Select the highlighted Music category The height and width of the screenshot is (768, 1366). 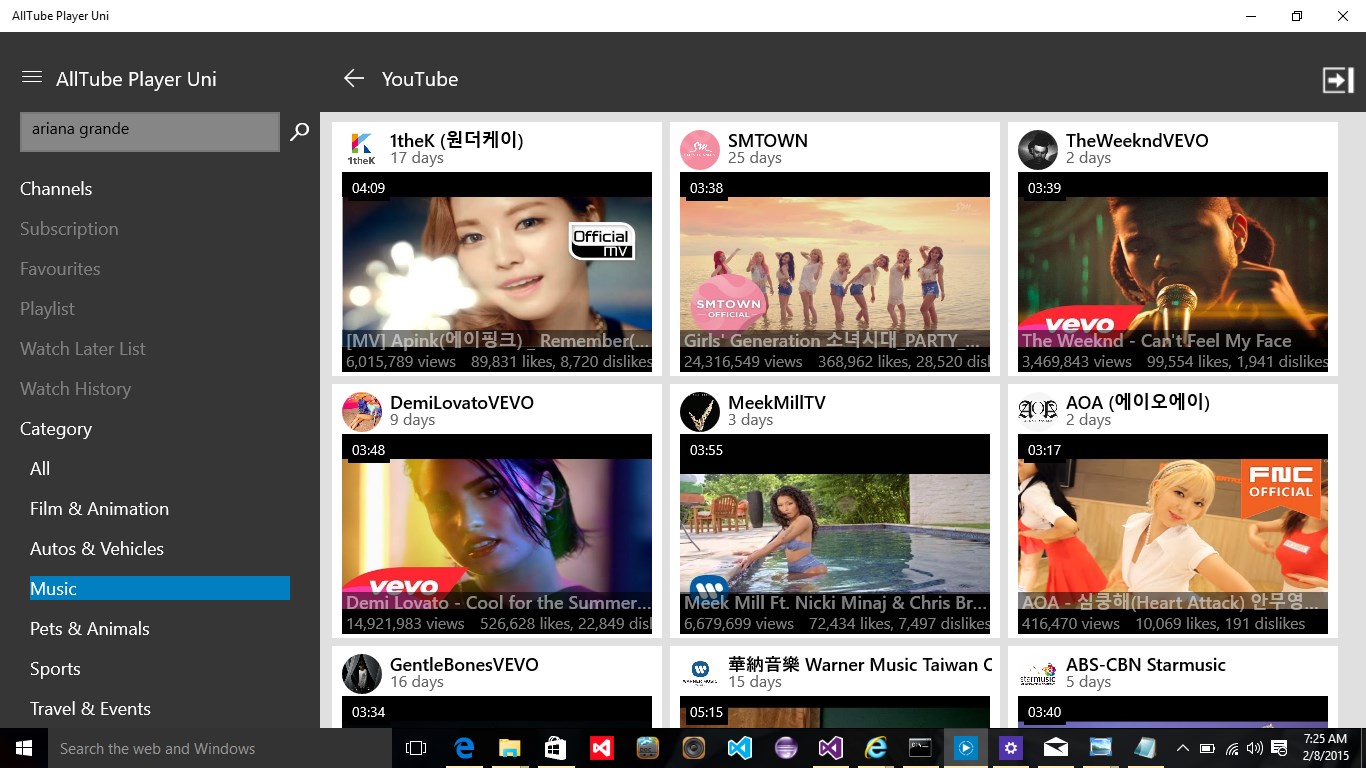tap(160, 589)
